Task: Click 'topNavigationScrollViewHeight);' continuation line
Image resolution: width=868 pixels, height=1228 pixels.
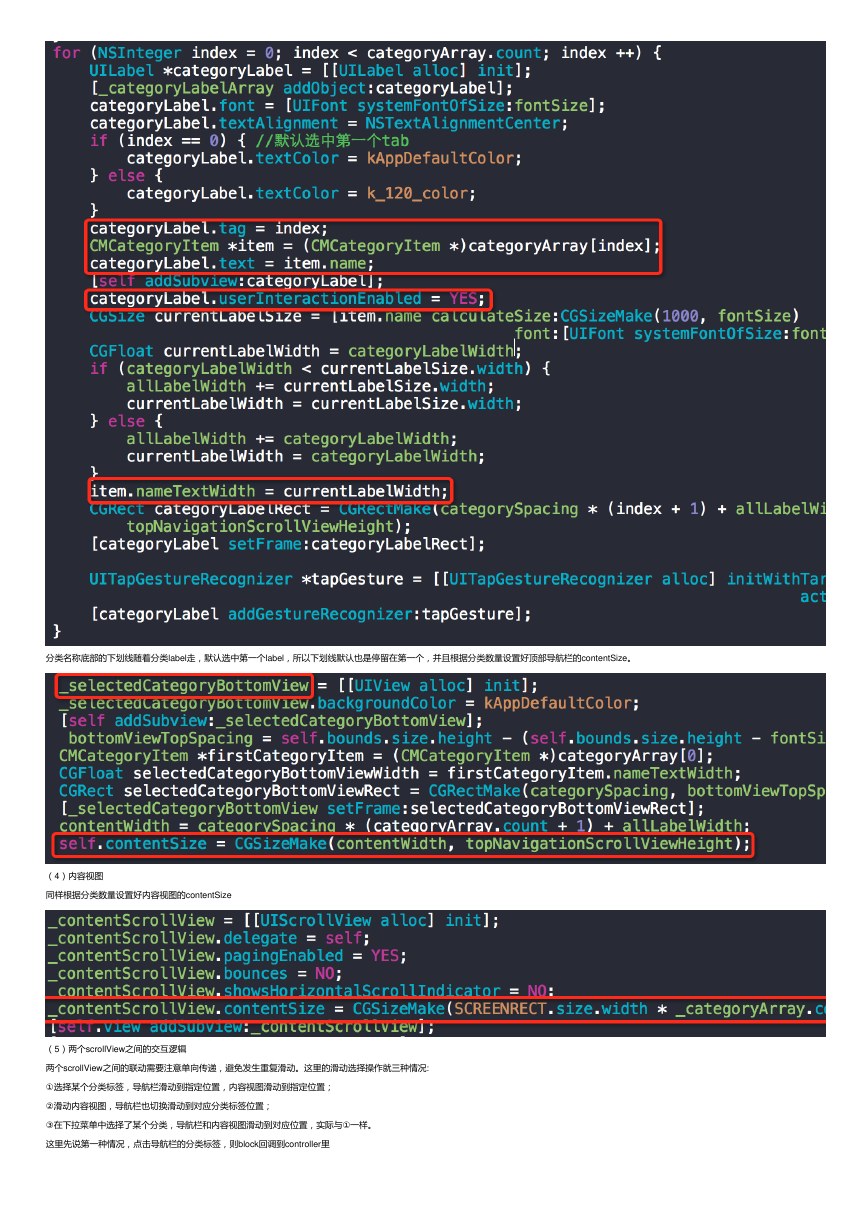Action: coord(269,526)
